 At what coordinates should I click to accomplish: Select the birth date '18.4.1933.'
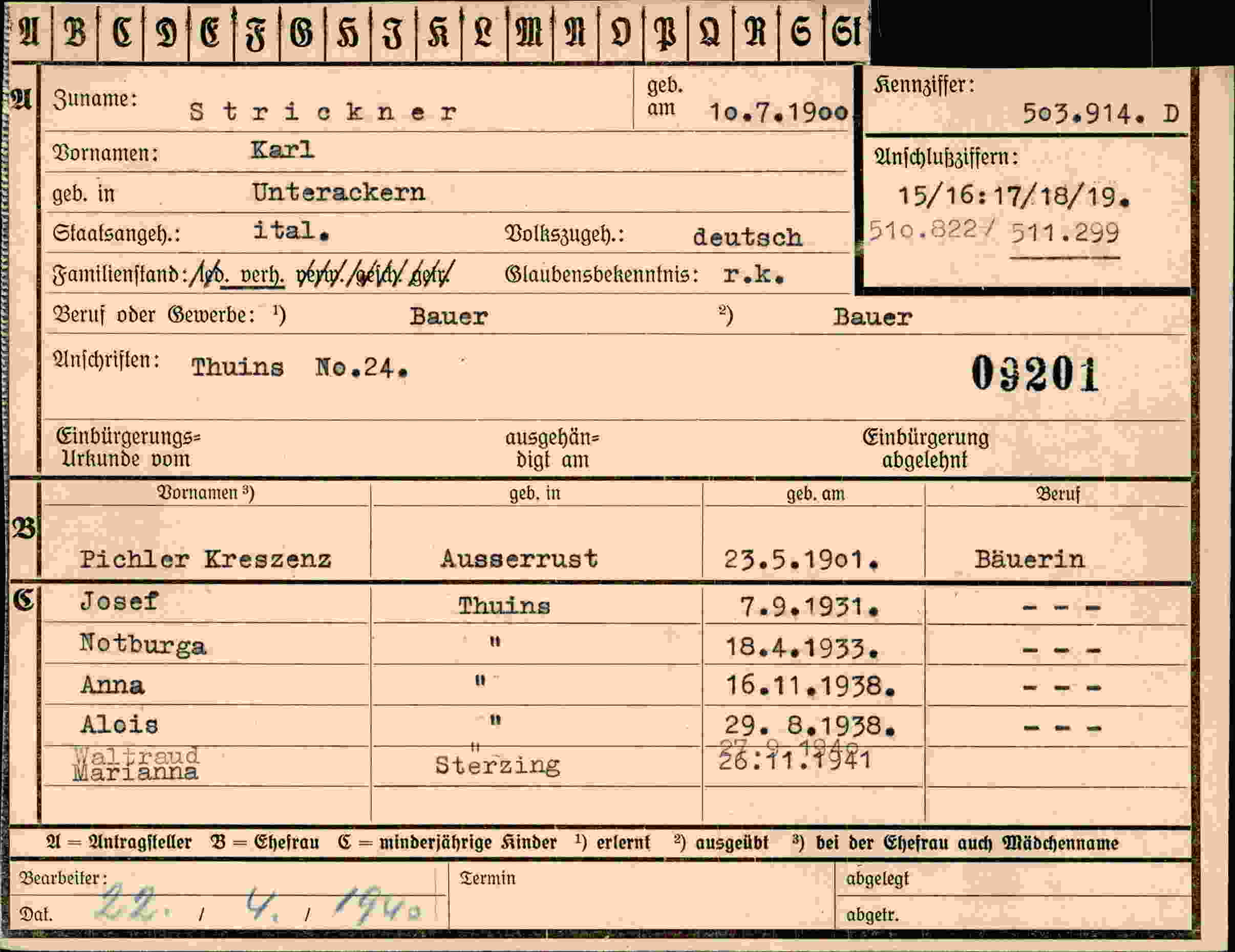click(802, 647)
